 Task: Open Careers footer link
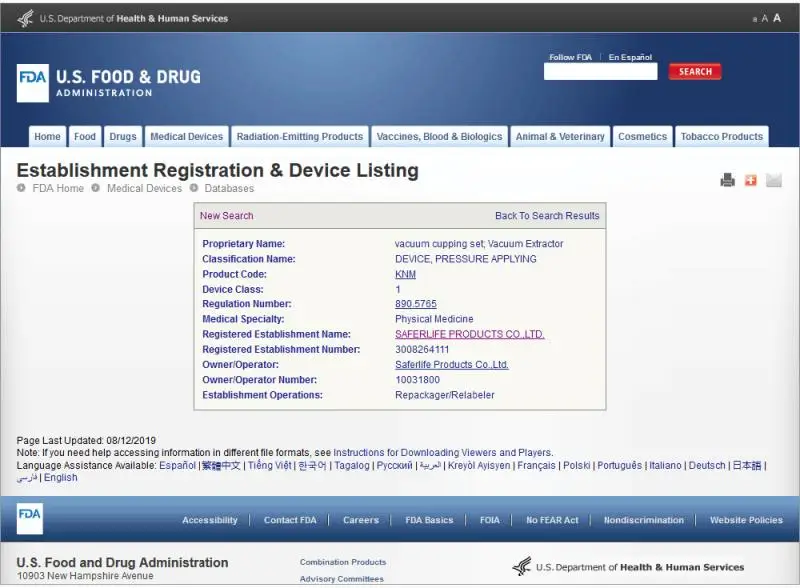[x=361, y=520]
